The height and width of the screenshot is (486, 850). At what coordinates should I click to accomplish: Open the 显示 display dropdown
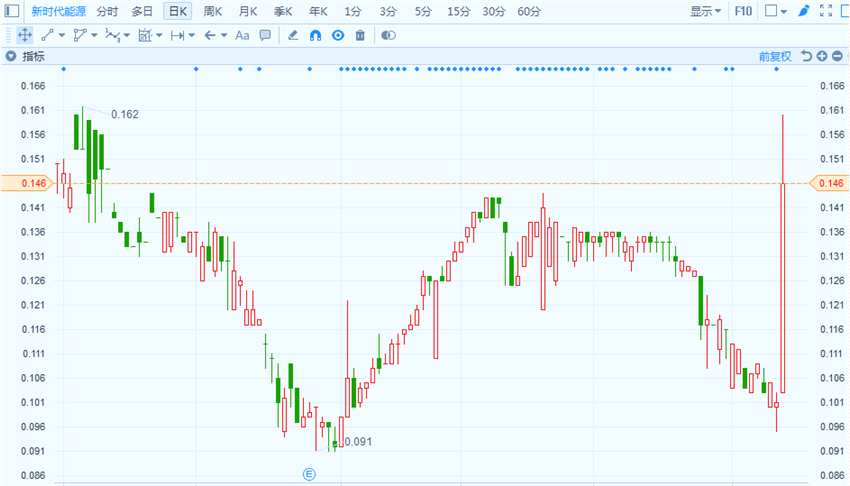click(705, 11)
